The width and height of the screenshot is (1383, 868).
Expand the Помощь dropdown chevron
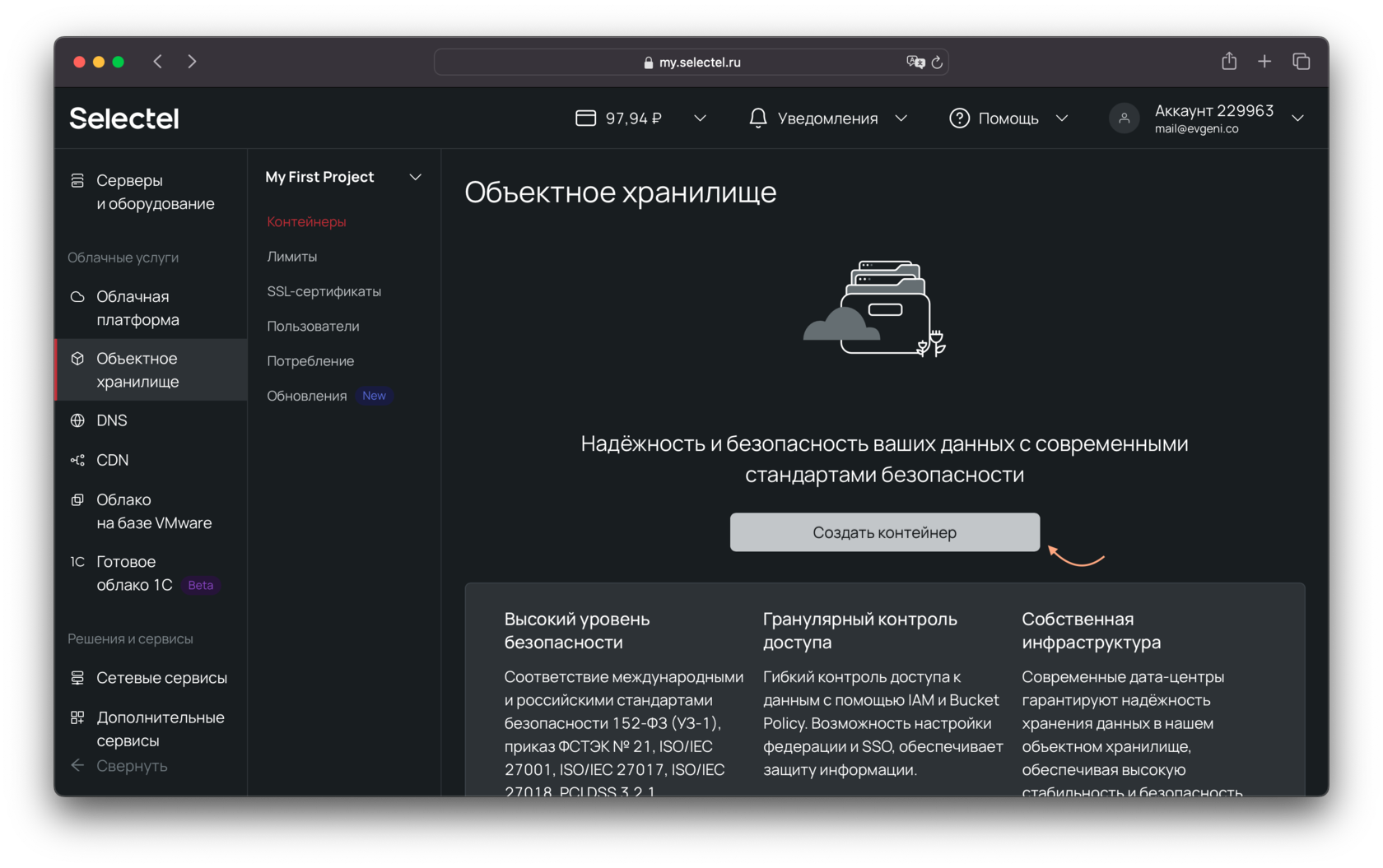pyautogui.click(x=1062, y=118)
